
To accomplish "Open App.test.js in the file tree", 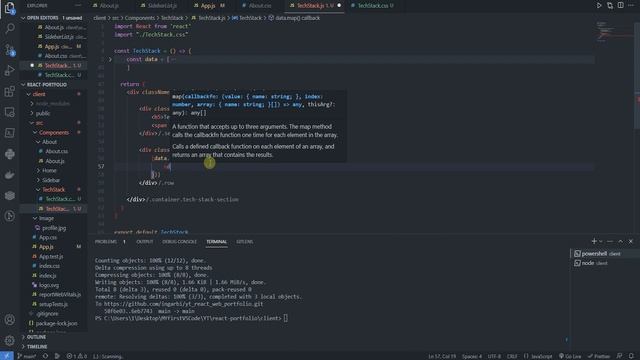I will [x=51, y=256].
